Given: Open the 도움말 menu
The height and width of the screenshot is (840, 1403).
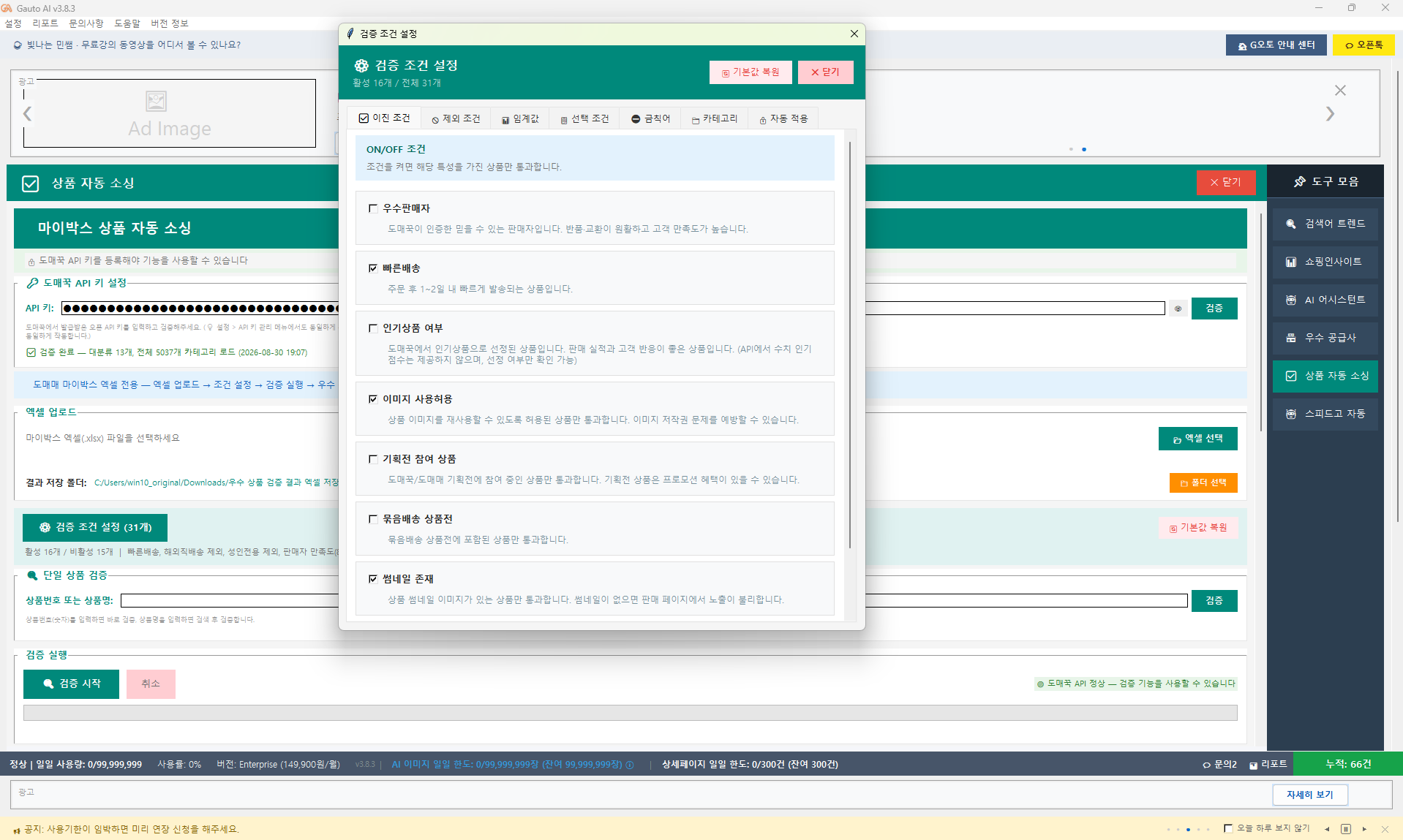Looking at the screenshot, I should click(x=127, y=23).
